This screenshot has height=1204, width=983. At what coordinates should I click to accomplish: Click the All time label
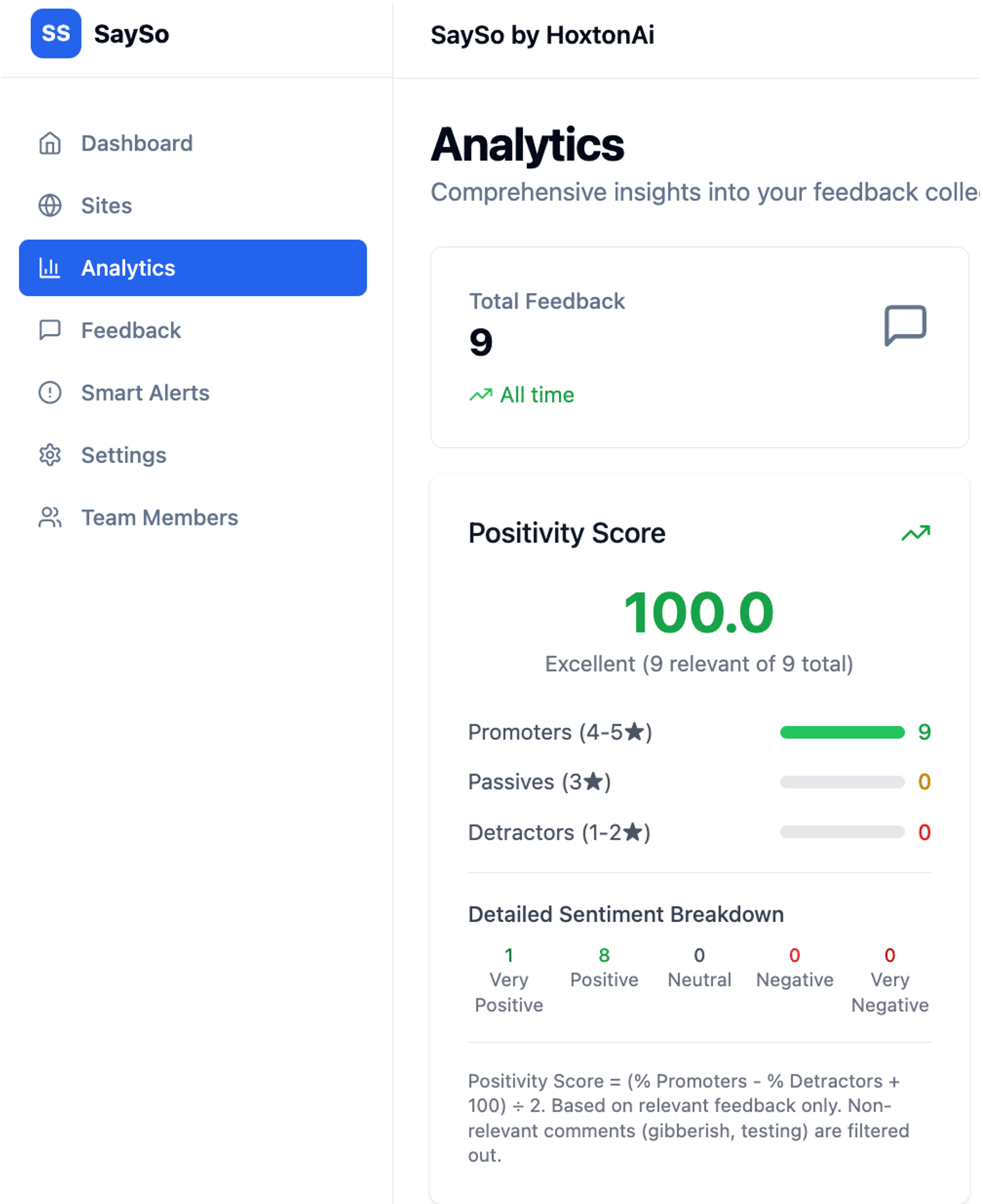tap(537, 395)
